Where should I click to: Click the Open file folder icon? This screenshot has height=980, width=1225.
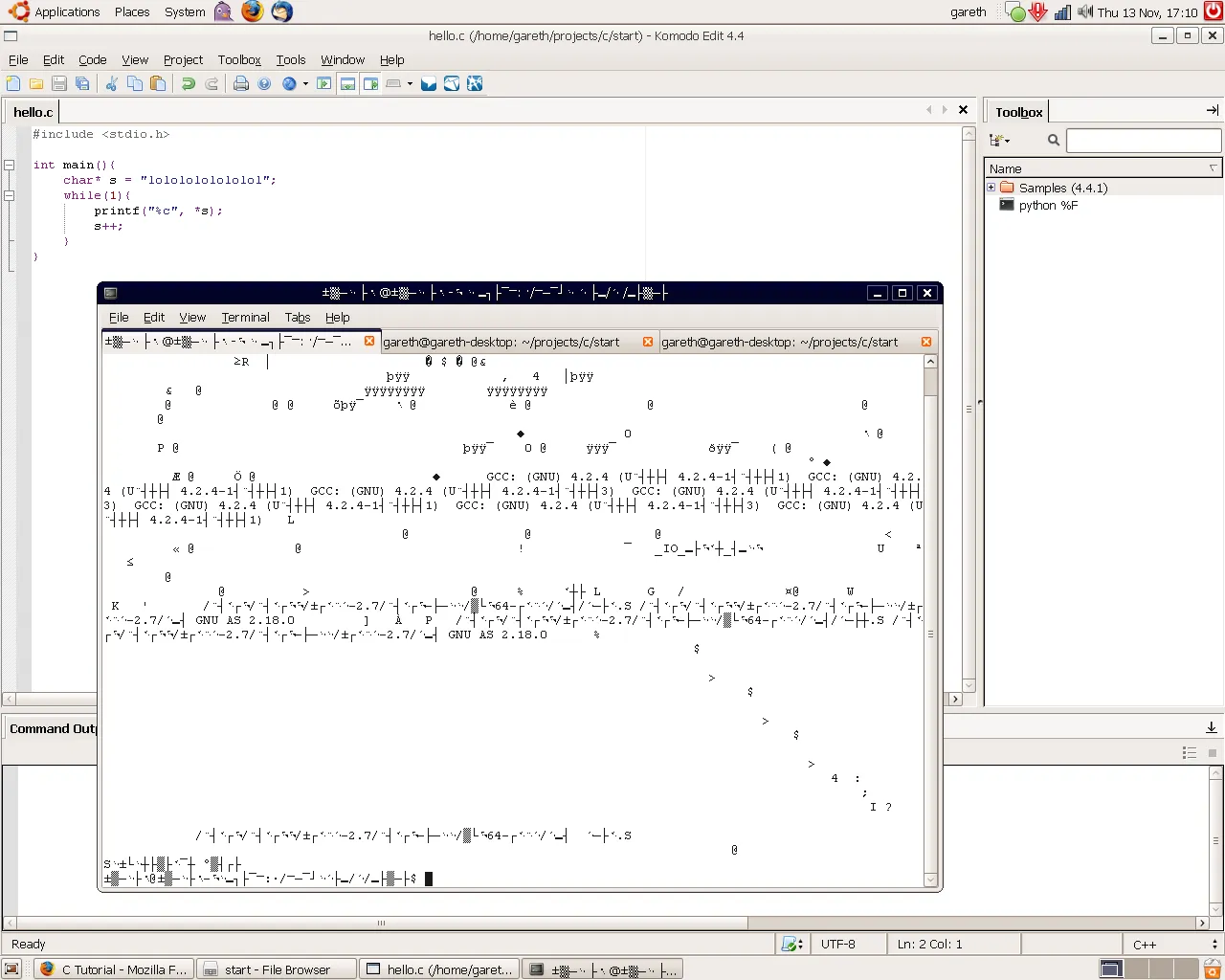click(36, 84)
